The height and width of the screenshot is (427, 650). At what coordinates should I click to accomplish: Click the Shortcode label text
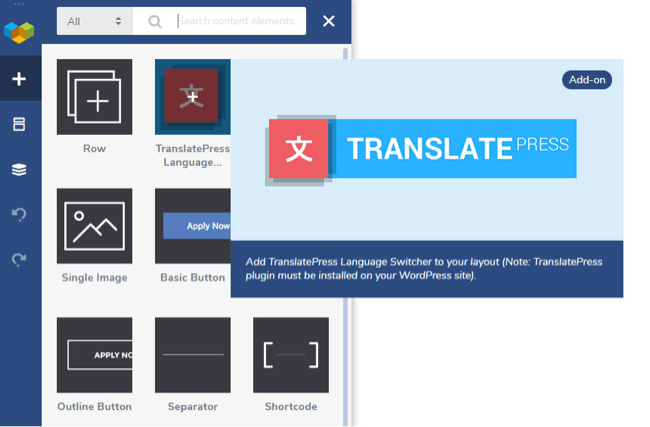pos(291,407)
